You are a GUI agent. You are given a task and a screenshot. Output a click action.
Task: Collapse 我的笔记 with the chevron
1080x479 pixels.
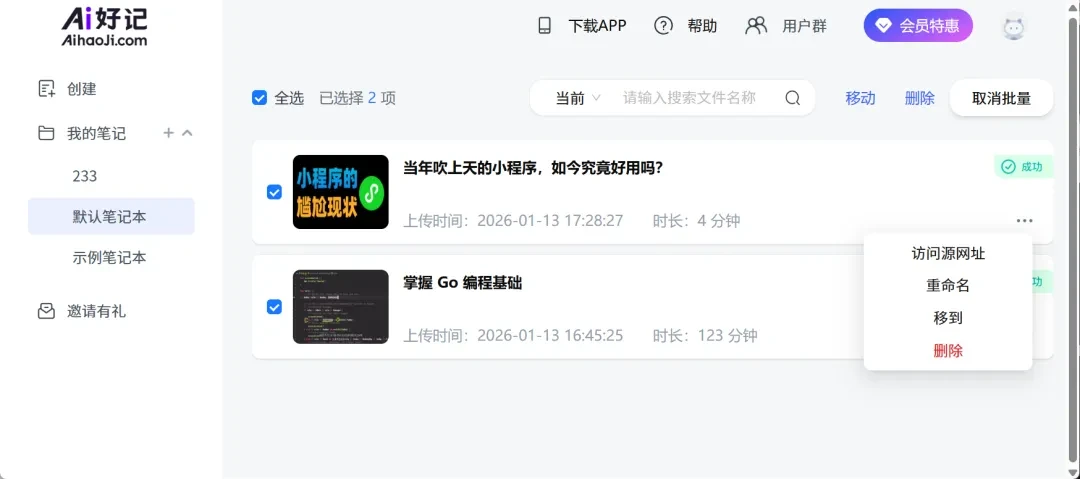tap(187, 133)
